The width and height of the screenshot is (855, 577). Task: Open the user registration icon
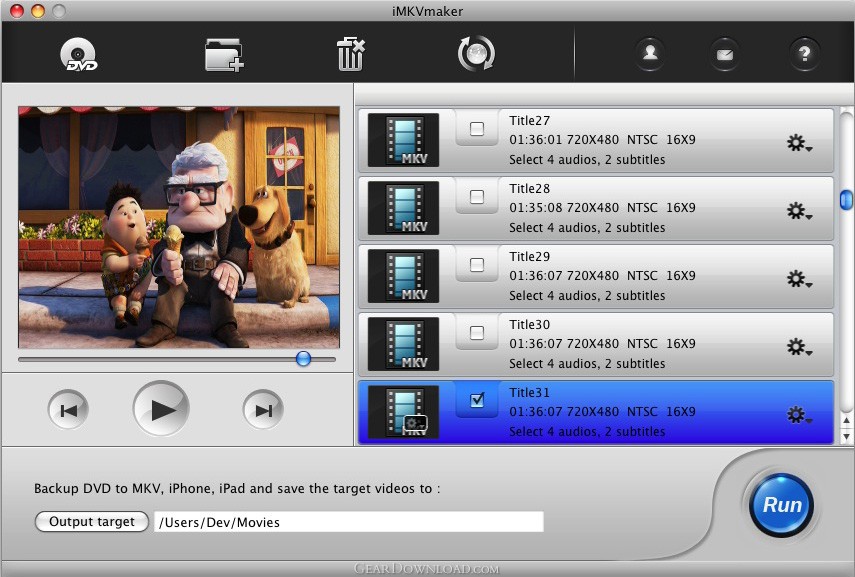[x=650, y=55]
